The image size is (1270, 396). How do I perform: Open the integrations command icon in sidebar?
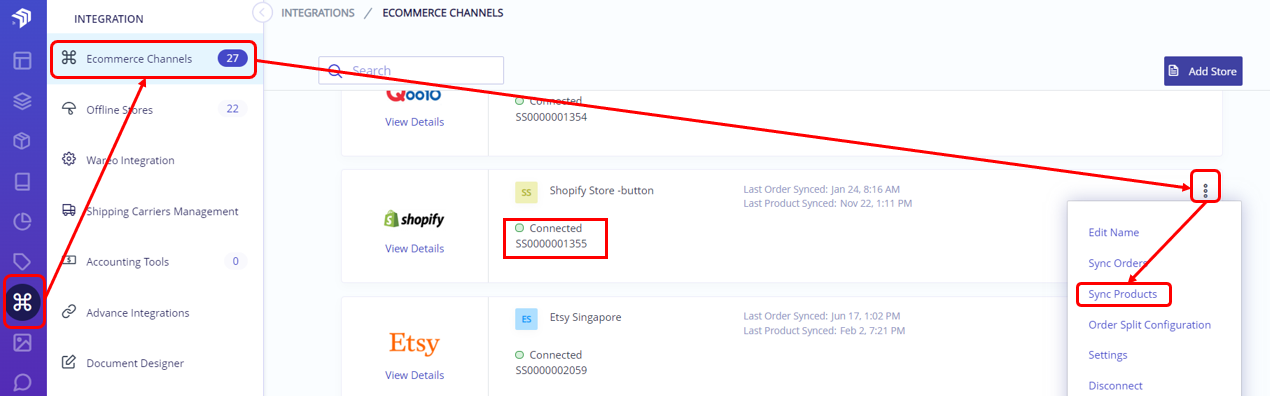pyautogui.click(x=22, y=302)
